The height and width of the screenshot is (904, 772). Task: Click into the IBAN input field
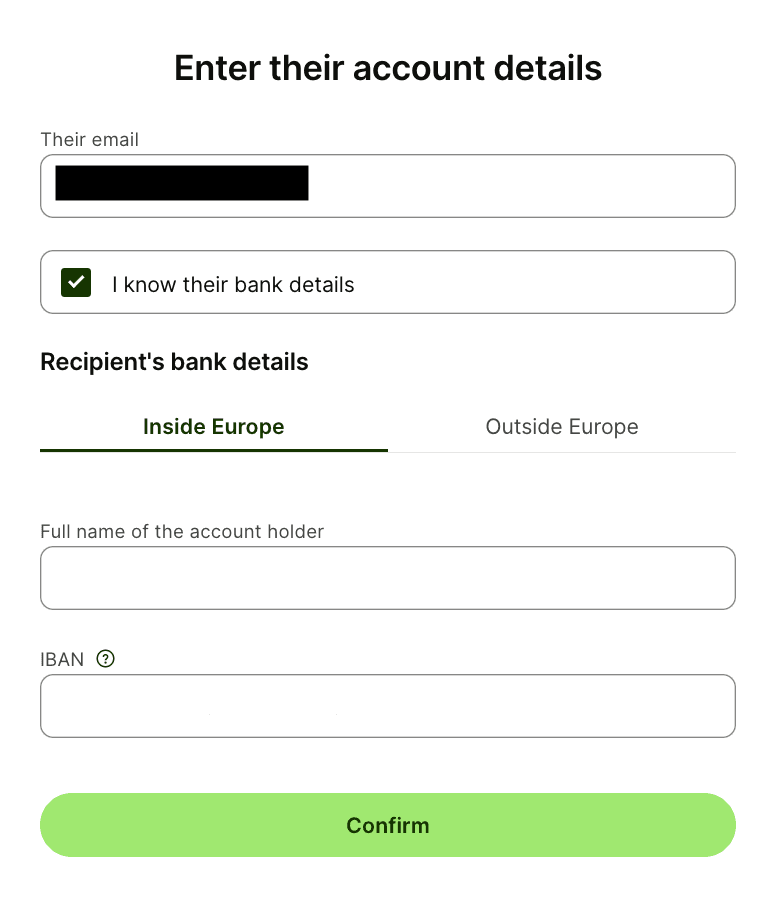387,706
